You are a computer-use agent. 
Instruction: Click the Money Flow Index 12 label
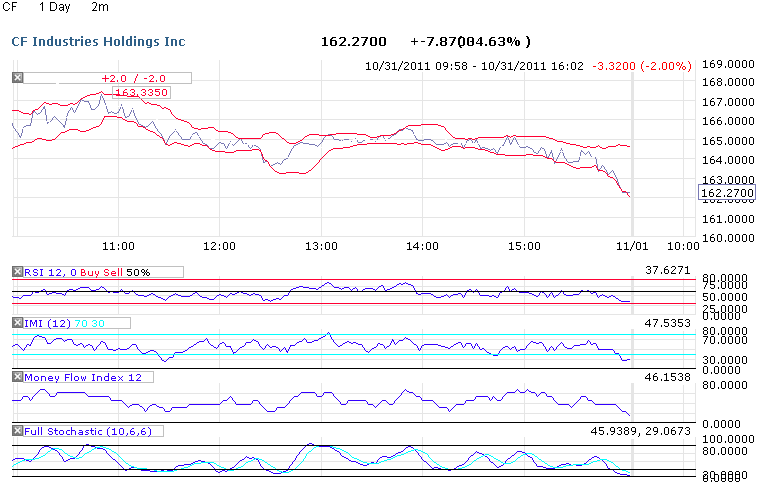tap(83, 377)
